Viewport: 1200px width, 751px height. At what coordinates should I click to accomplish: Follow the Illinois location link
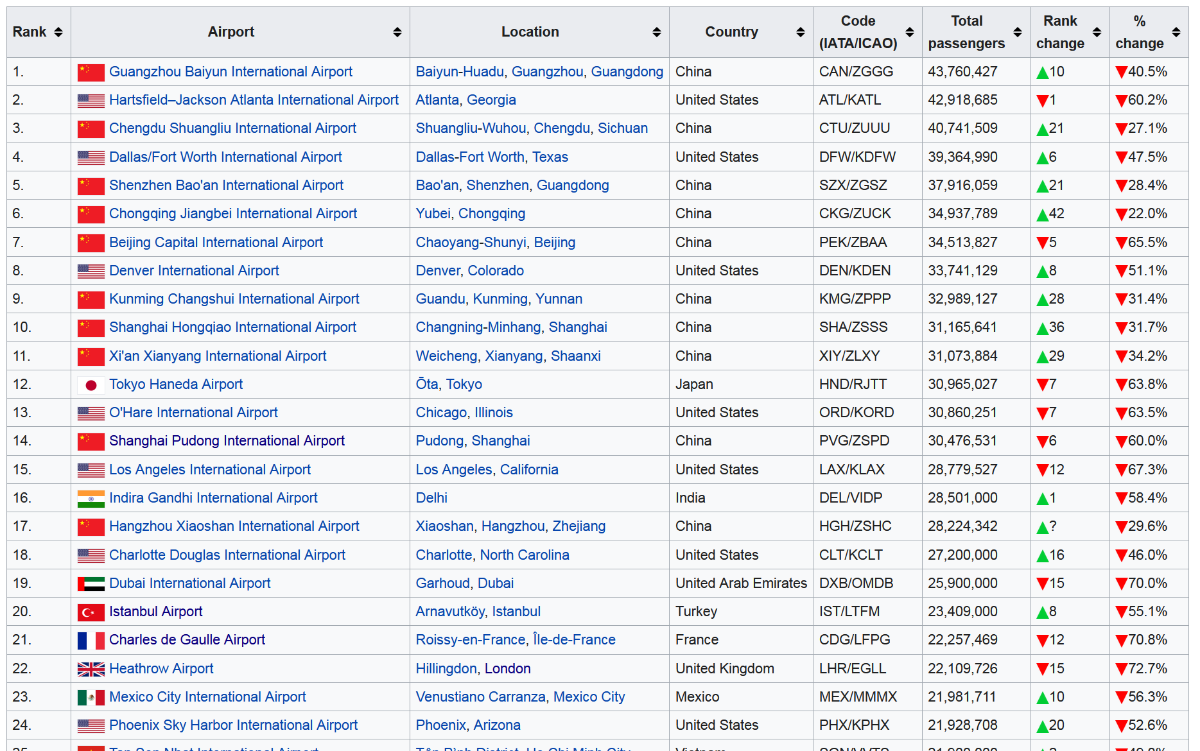494,412
